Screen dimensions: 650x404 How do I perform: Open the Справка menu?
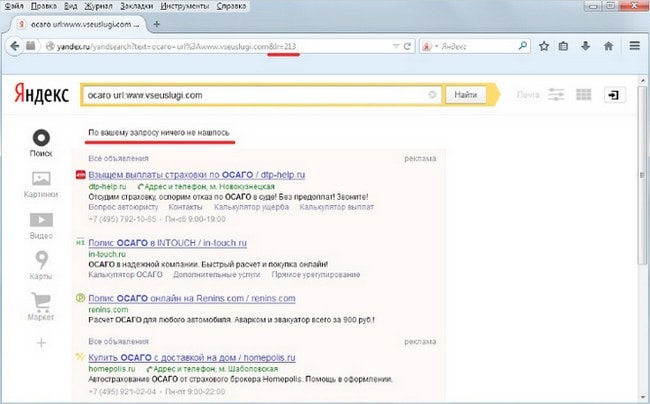(231, 6)
